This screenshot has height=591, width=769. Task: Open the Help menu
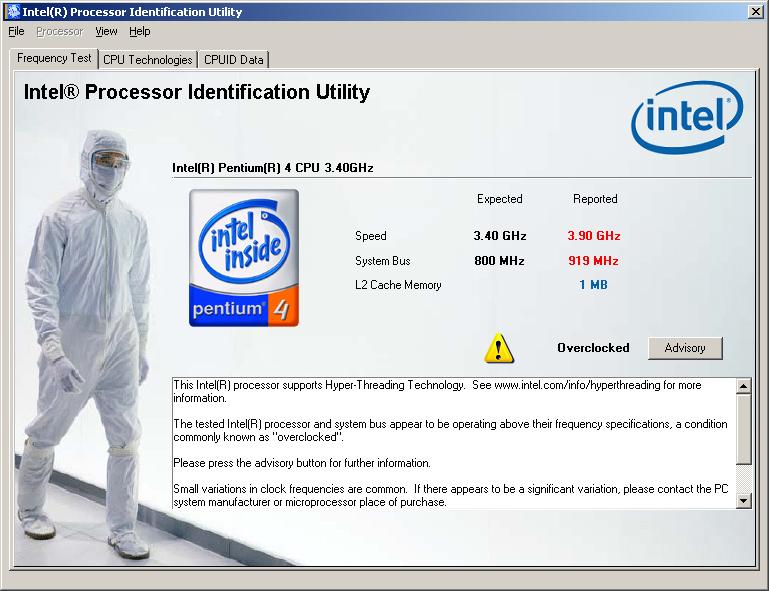[x=140, y=31]
